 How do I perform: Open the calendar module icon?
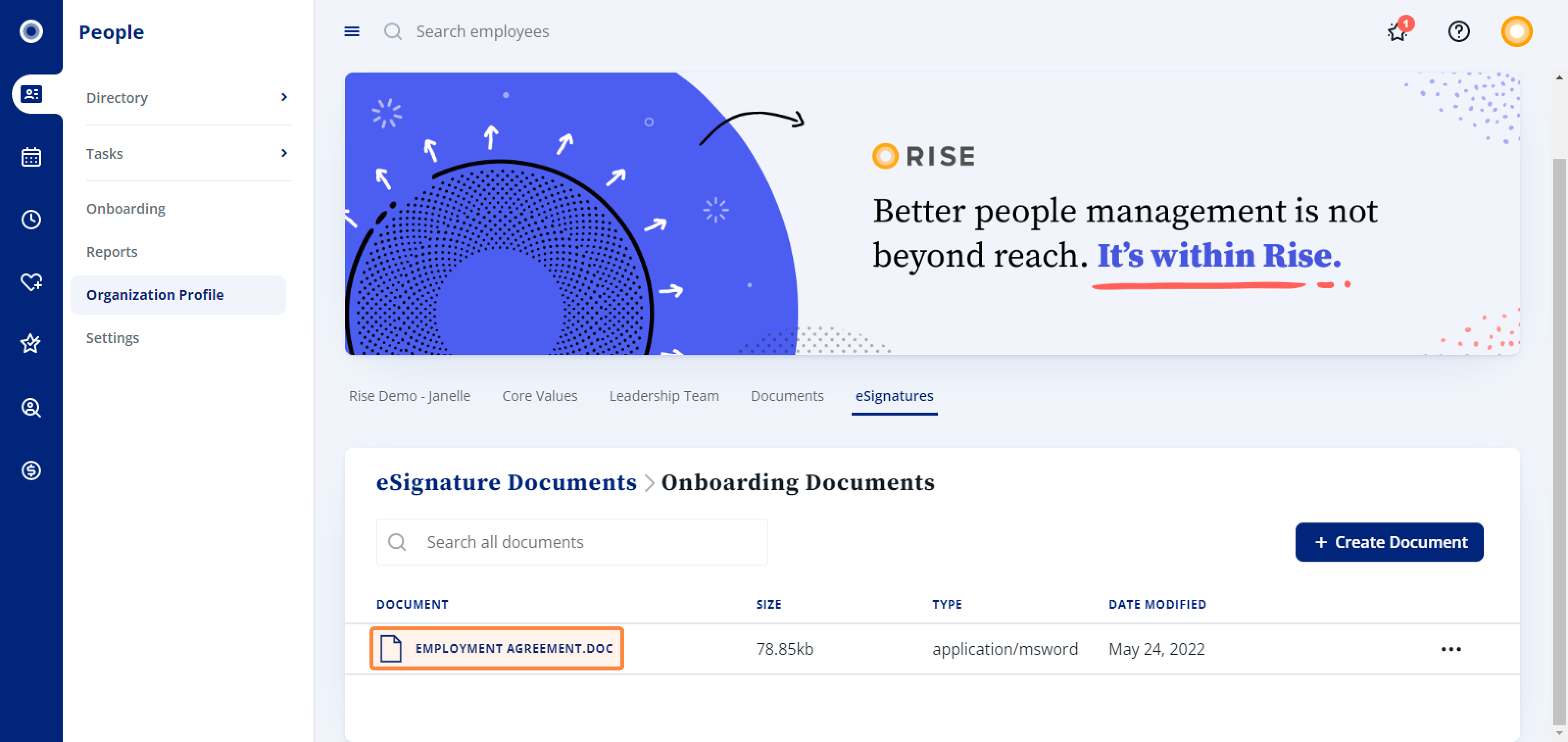pos(31,157)
